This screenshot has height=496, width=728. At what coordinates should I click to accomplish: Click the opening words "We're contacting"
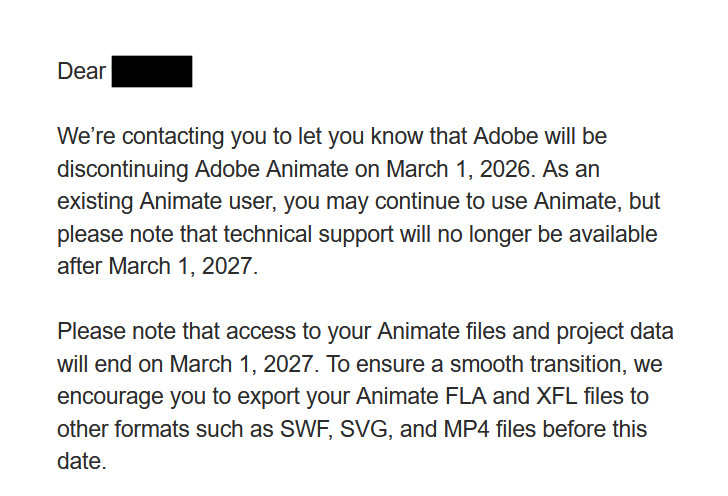tap(127, 135)
